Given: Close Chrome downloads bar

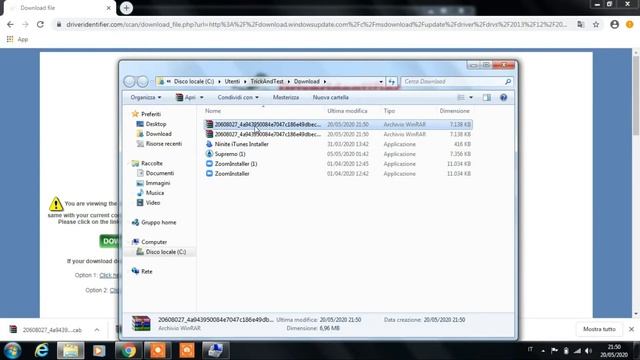Looking at the screenshot, I should (631, 329).
